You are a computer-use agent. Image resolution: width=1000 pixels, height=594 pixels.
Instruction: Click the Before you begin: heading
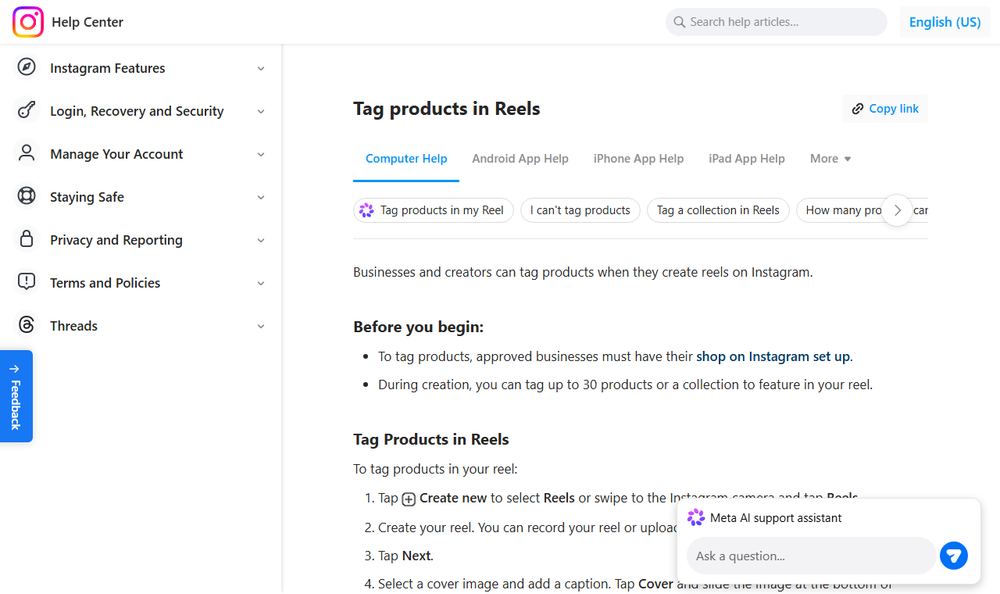[418, 327]
